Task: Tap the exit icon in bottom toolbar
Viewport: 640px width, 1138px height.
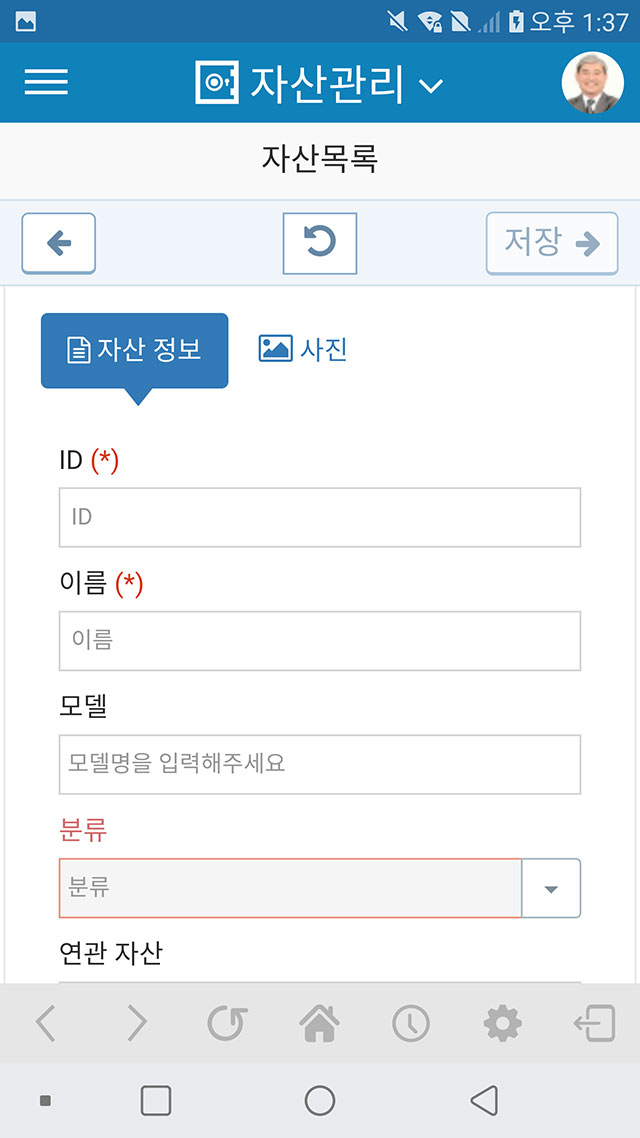Action: [594, 1023]
